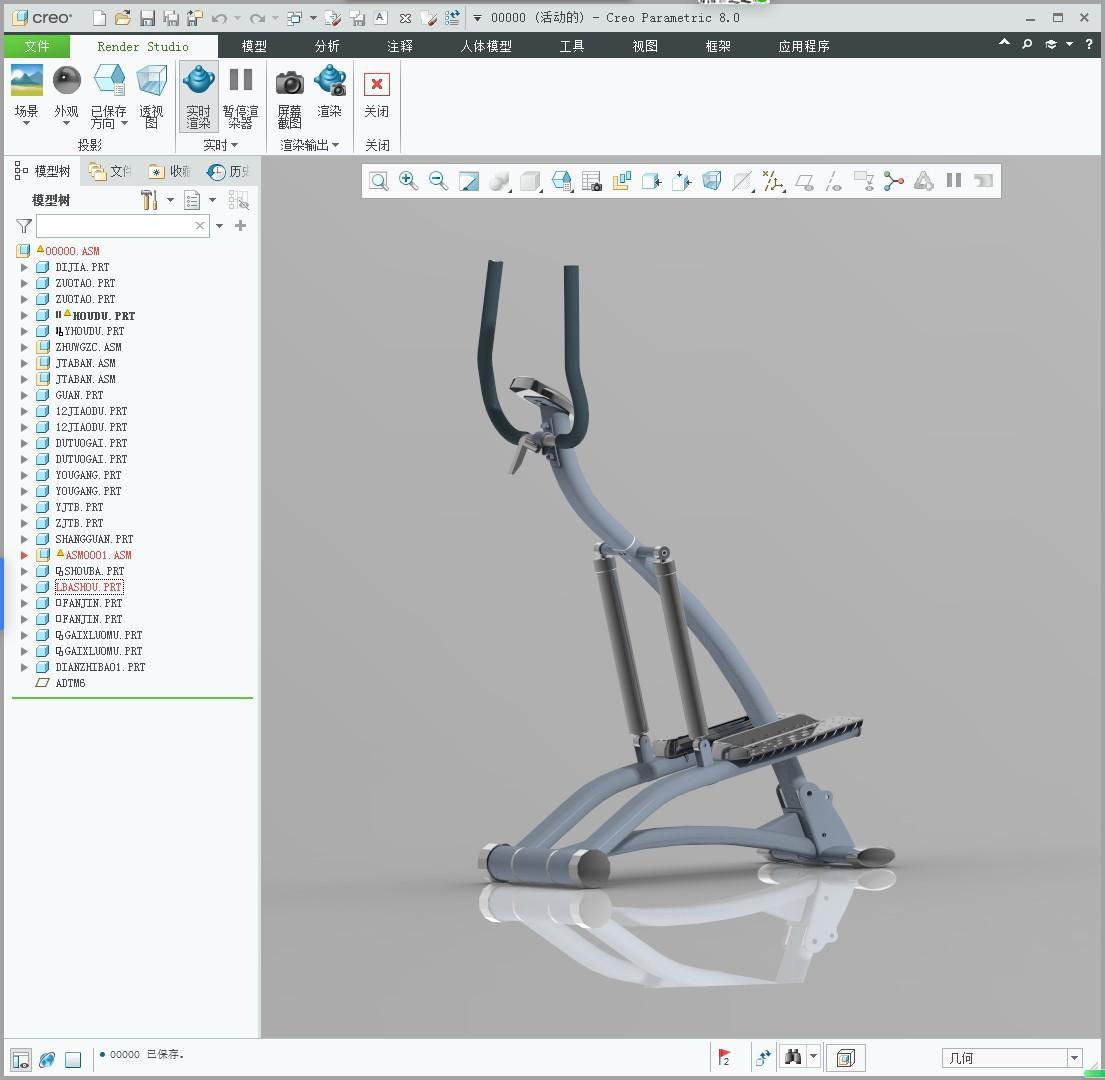Open the 文件 file menu
The image size is (1105, 1080).
(x=37, y=46)
